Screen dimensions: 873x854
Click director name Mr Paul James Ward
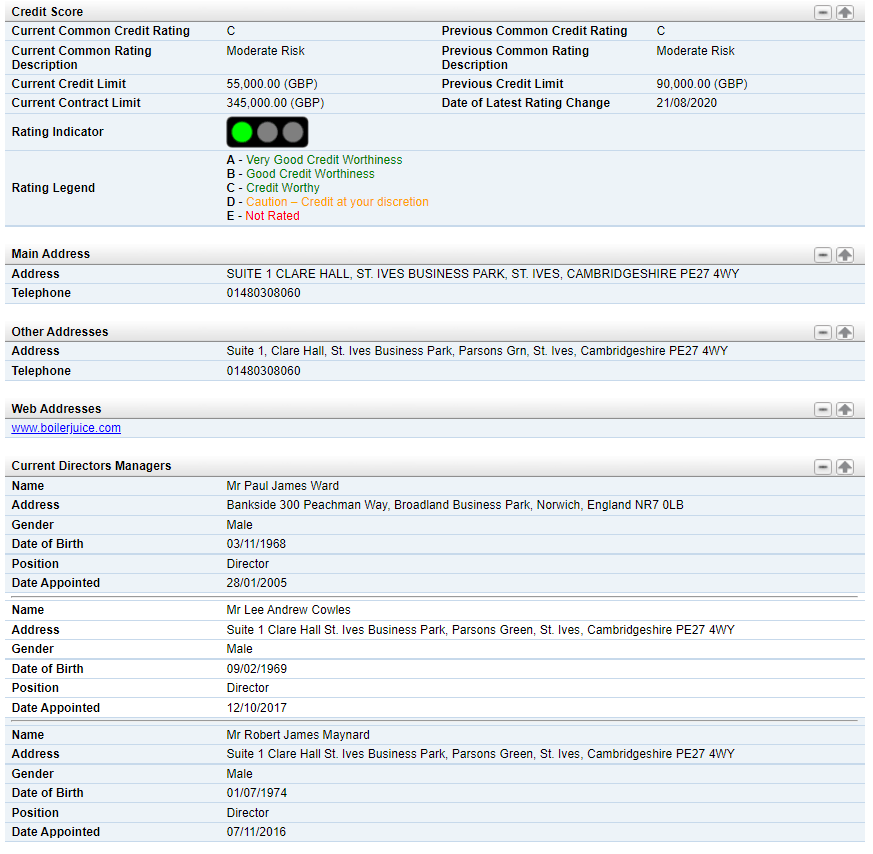(282, 486)
